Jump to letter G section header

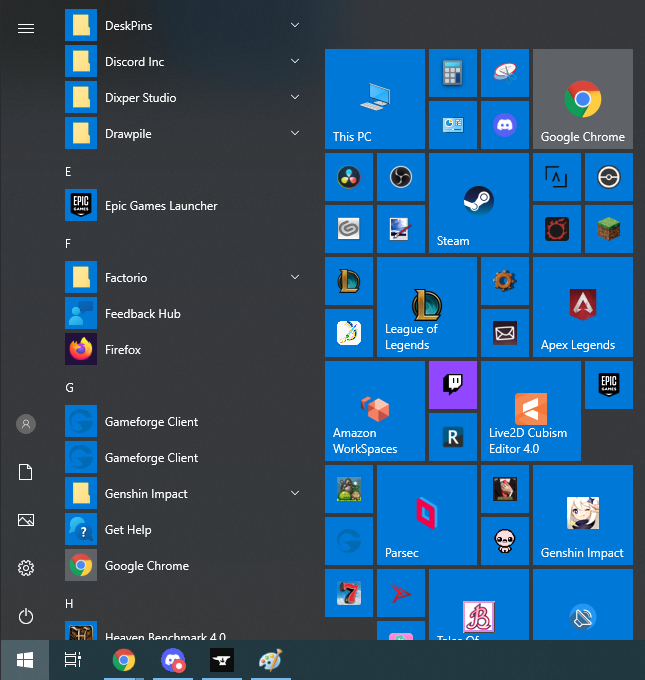click(69, 388)
